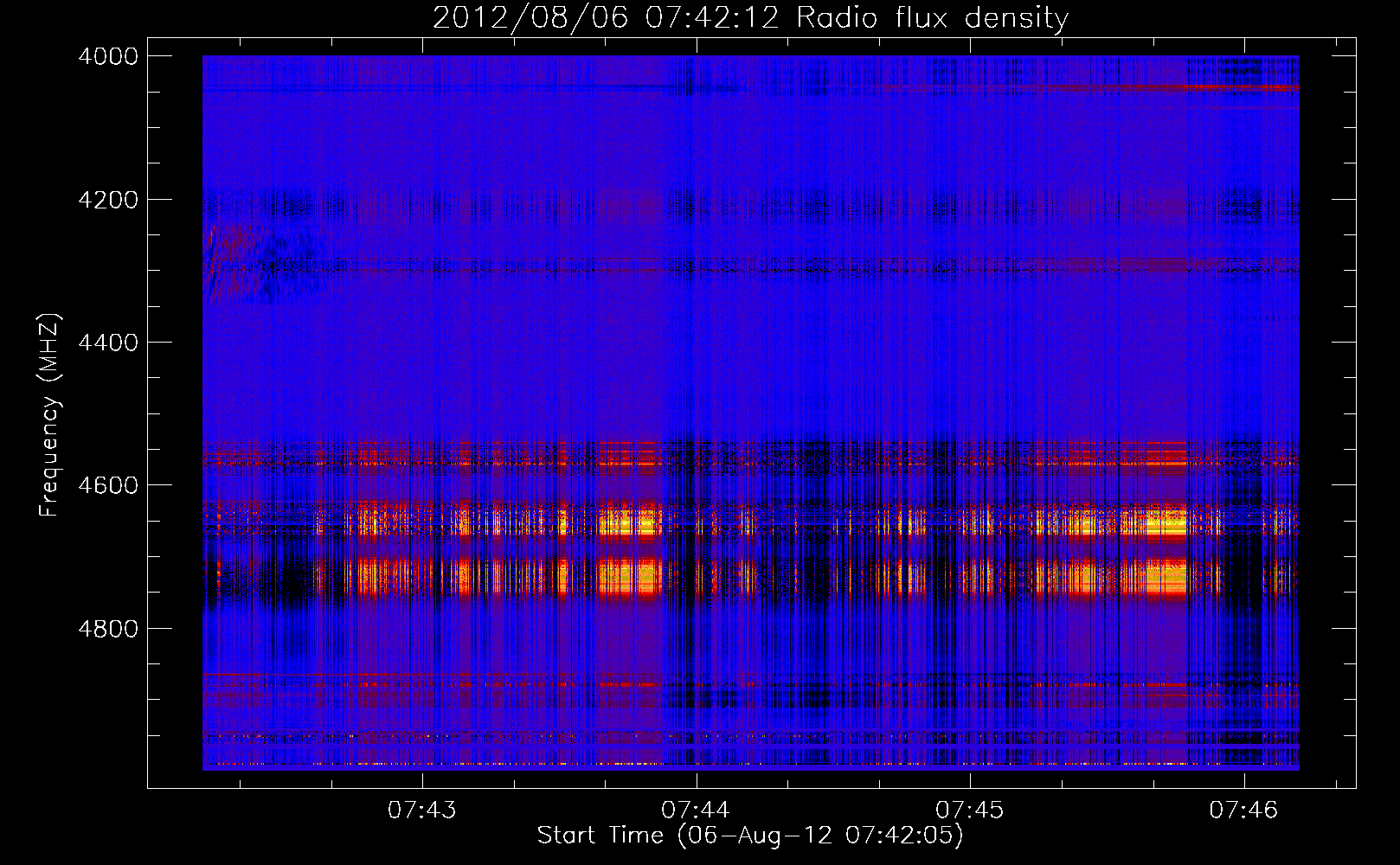Click the 4600 frequency tick label
The width and height of the screenshot is (1400, 865).
(108, 485)
